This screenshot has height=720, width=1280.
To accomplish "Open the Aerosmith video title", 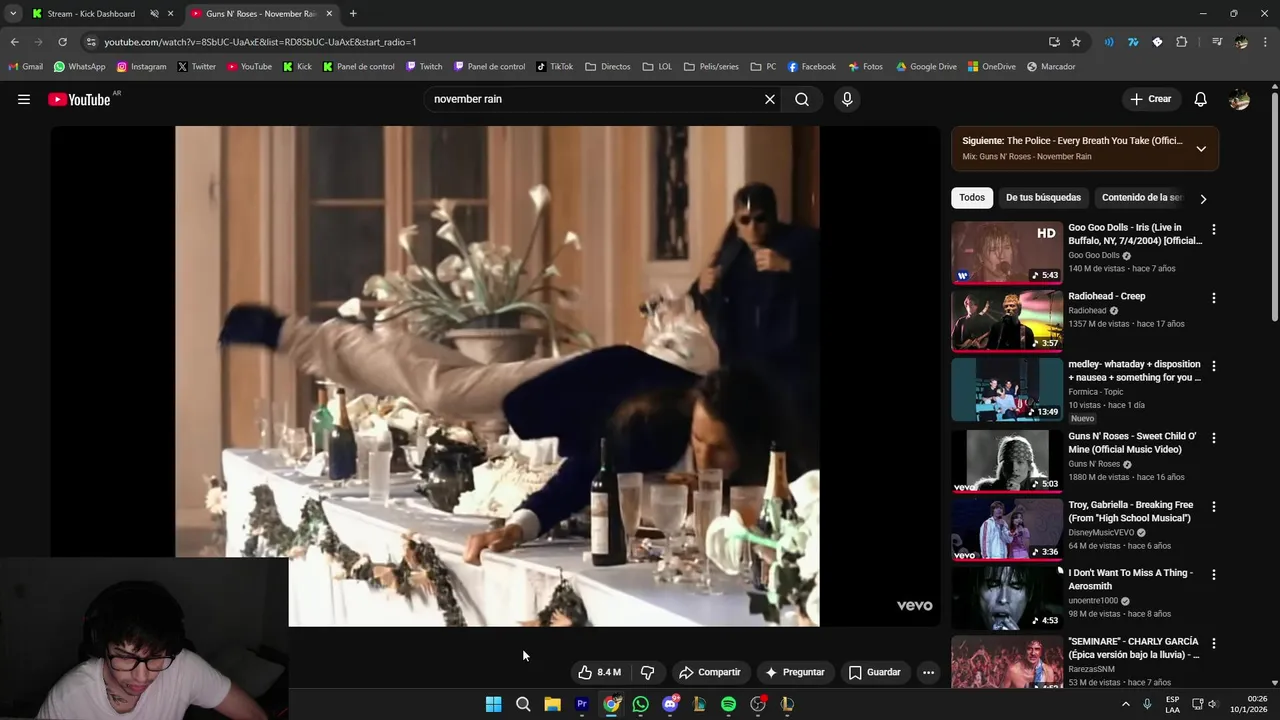I will (1130, 579).
